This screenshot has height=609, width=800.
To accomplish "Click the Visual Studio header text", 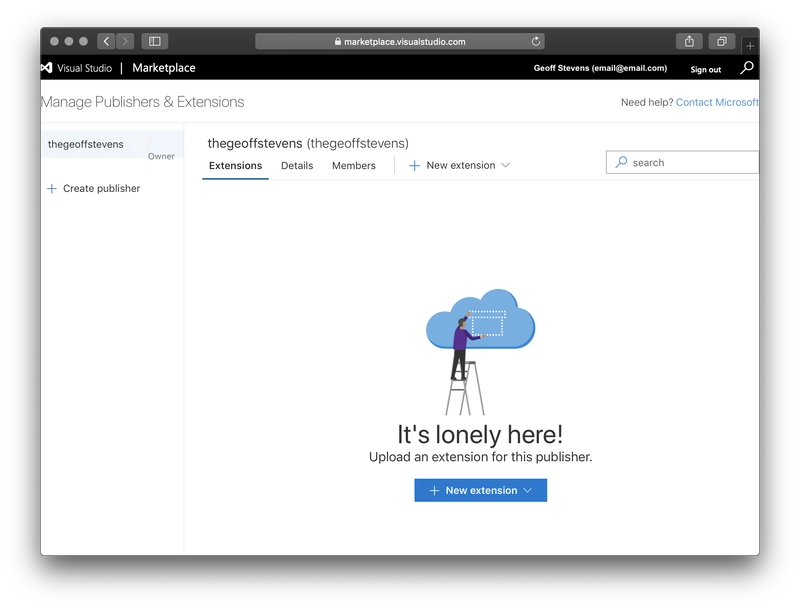I will click(84, 68).
